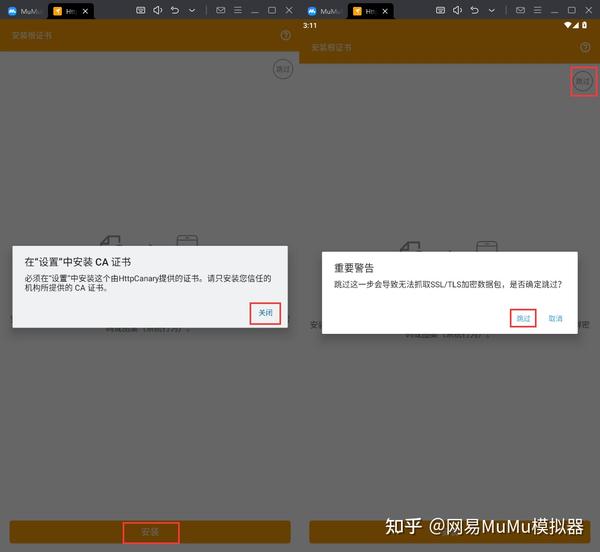
Task: Open help question mark icon in left window
Action: click(x=285, y=34)
